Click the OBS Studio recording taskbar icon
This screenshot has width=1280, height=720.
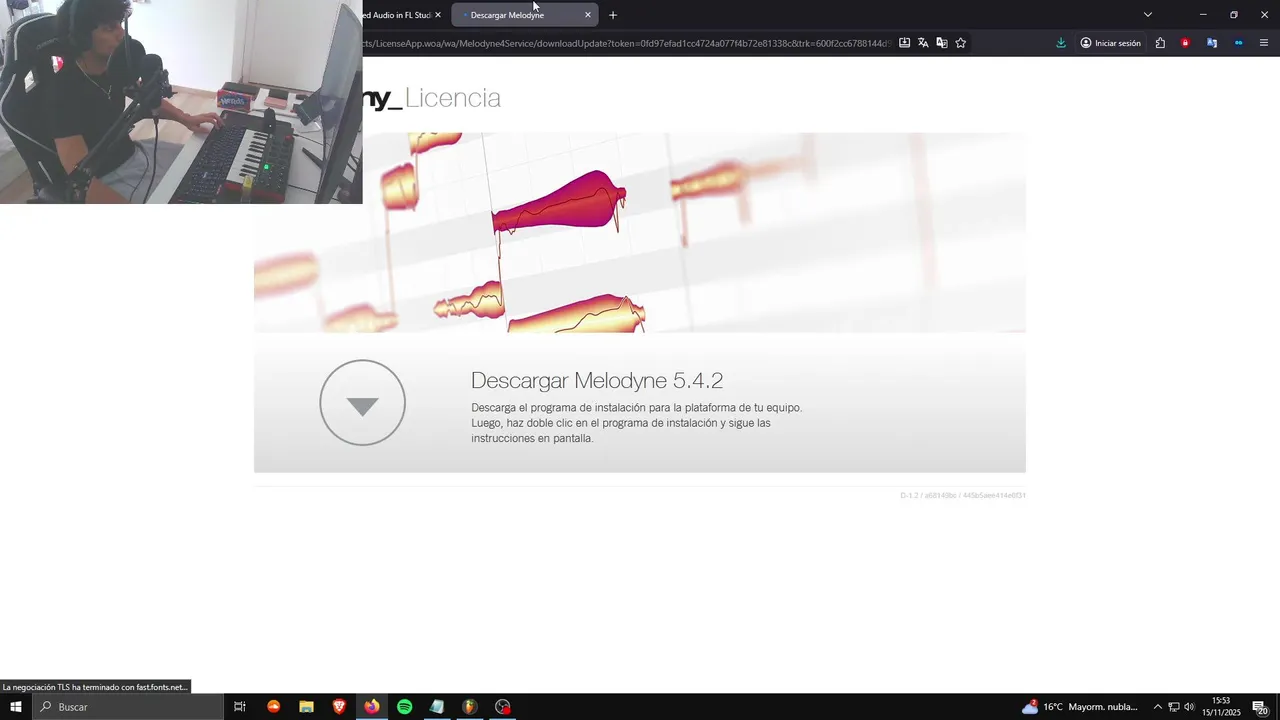[x=503, y=707]
